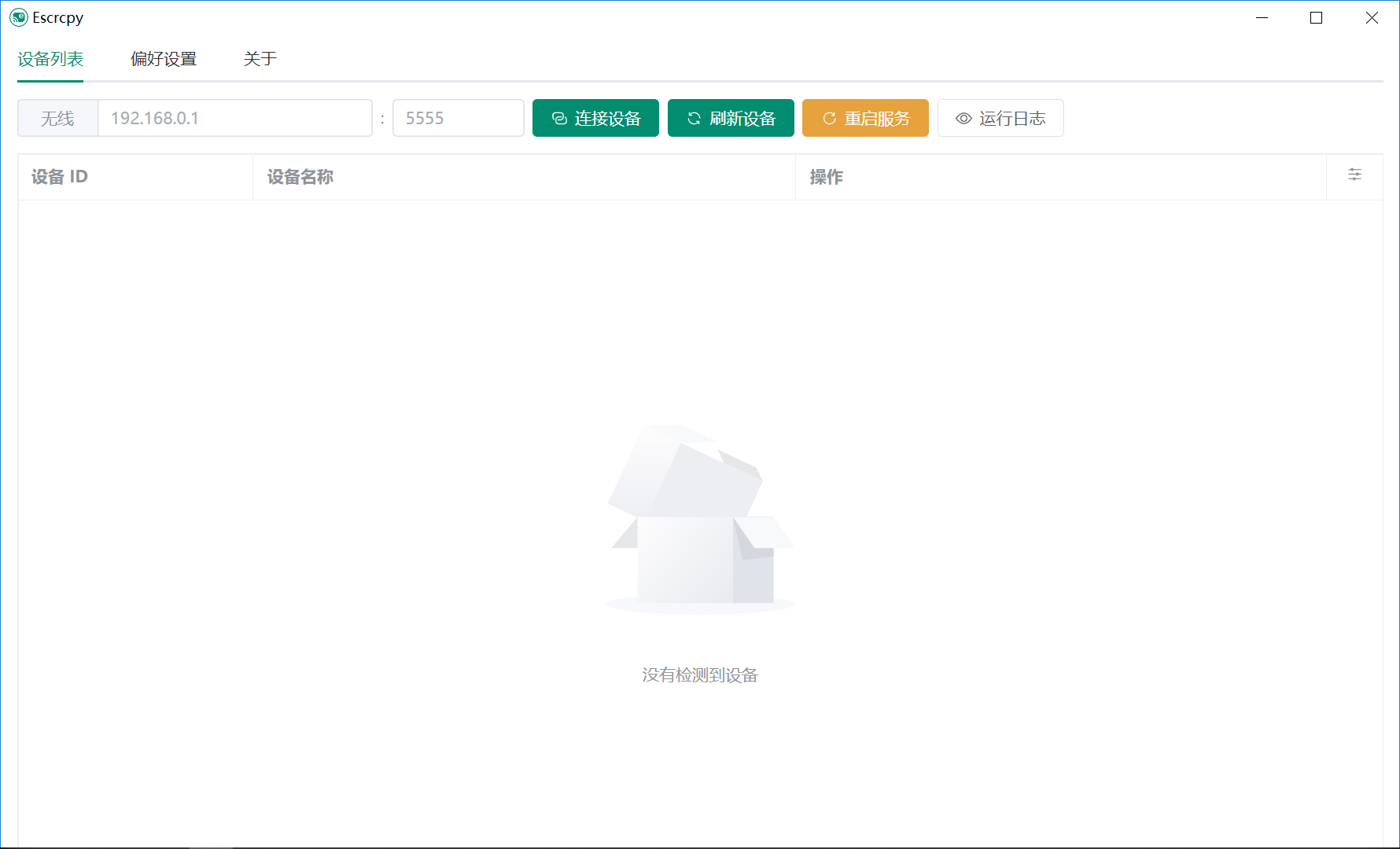Click the link icon on 连接设备 button
1400x849 pixels.
click(558, 118)
